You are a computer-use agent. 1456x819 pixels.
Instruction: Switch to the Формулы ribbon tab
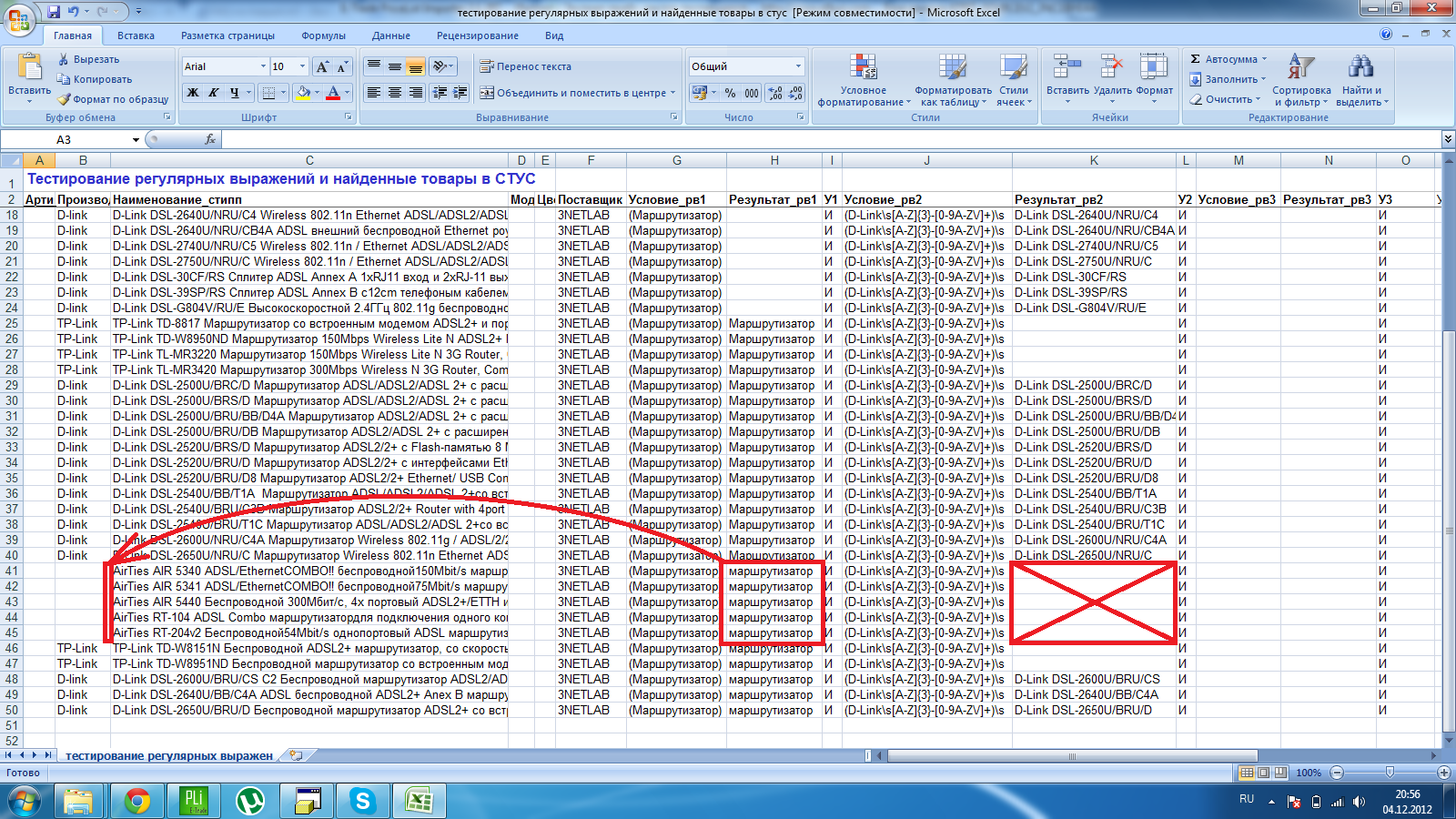pyautogui.click(x=323, y=35)
